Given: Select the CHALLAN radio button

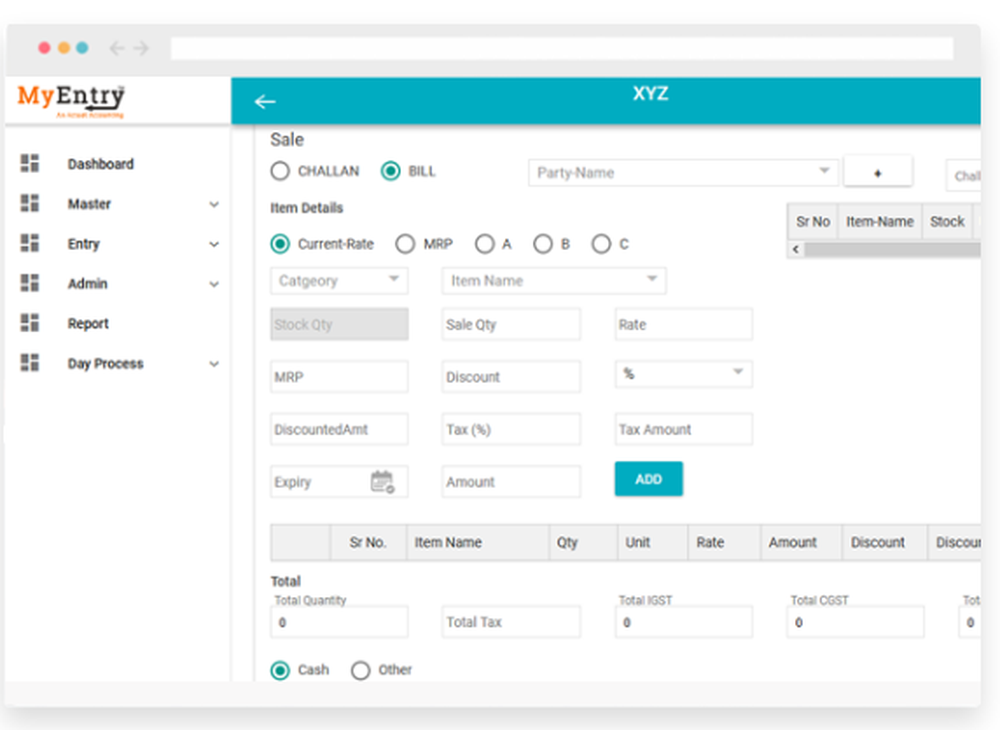Looking at the screenshot, I should click(x=280, y=171).
